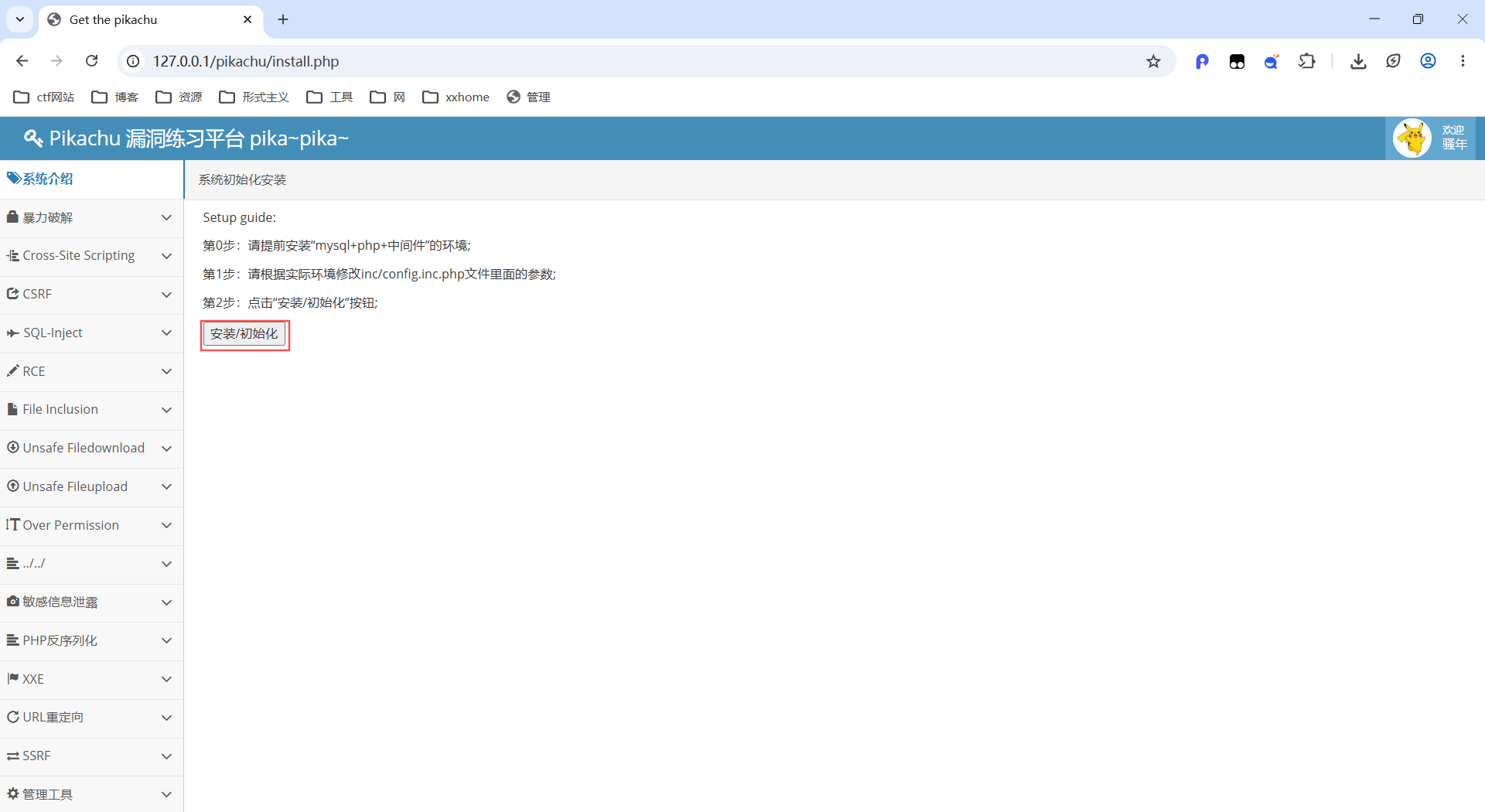Expand the Over Permission chevron
1485x812 pixels.
166,525
